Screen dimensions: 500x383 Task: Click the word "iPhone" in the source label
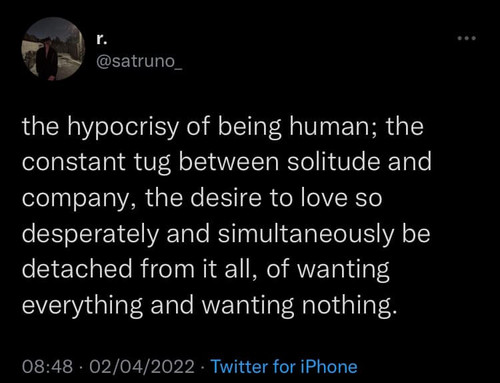tap(329, 366)
